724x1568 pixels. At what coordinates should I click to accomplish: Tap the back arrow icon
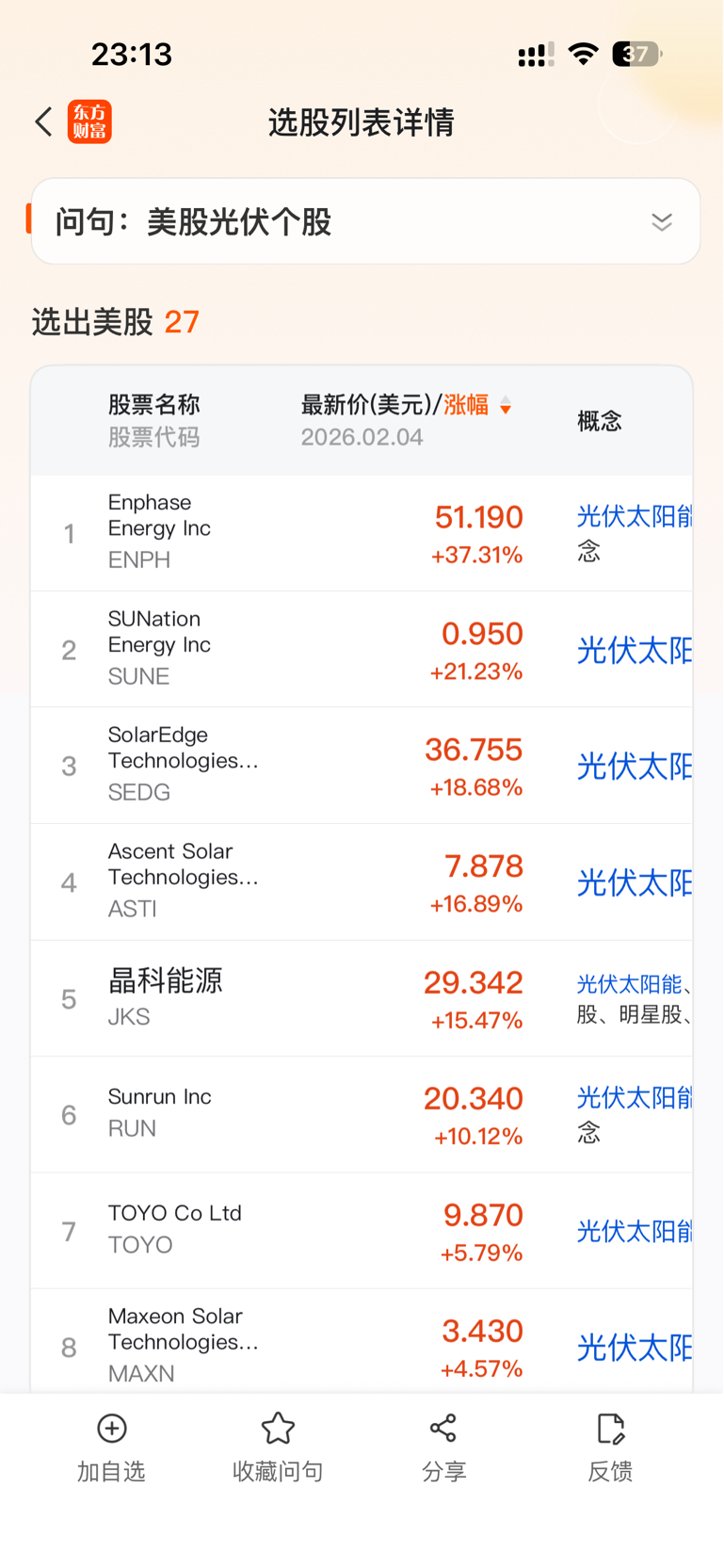pyautogui.click(x=43, y=121)
